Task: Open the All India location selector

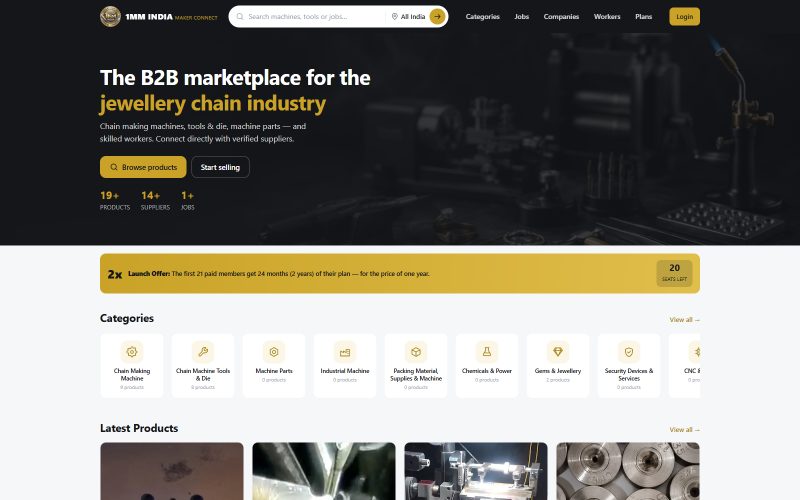Action: (x=409, y=16)
